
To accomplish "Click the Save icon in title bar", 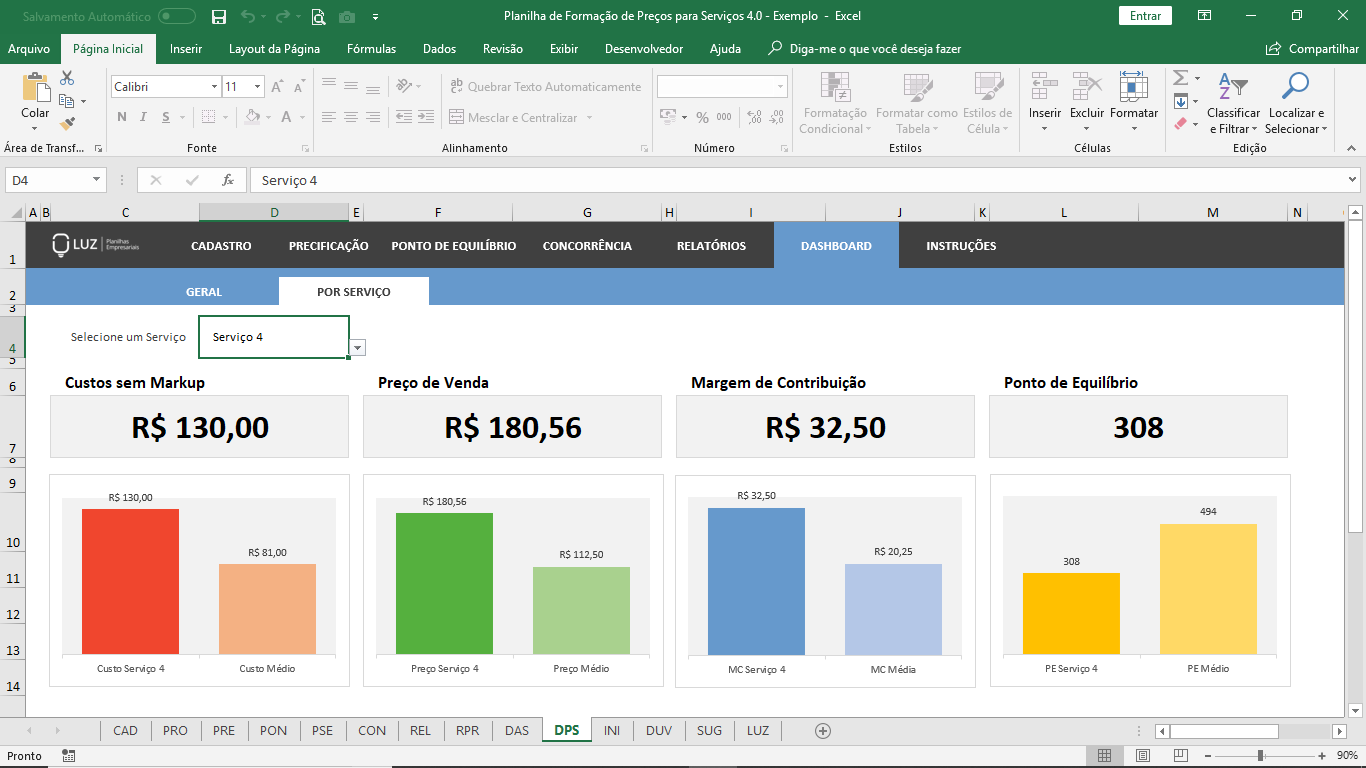I will [x=219, y=16].
